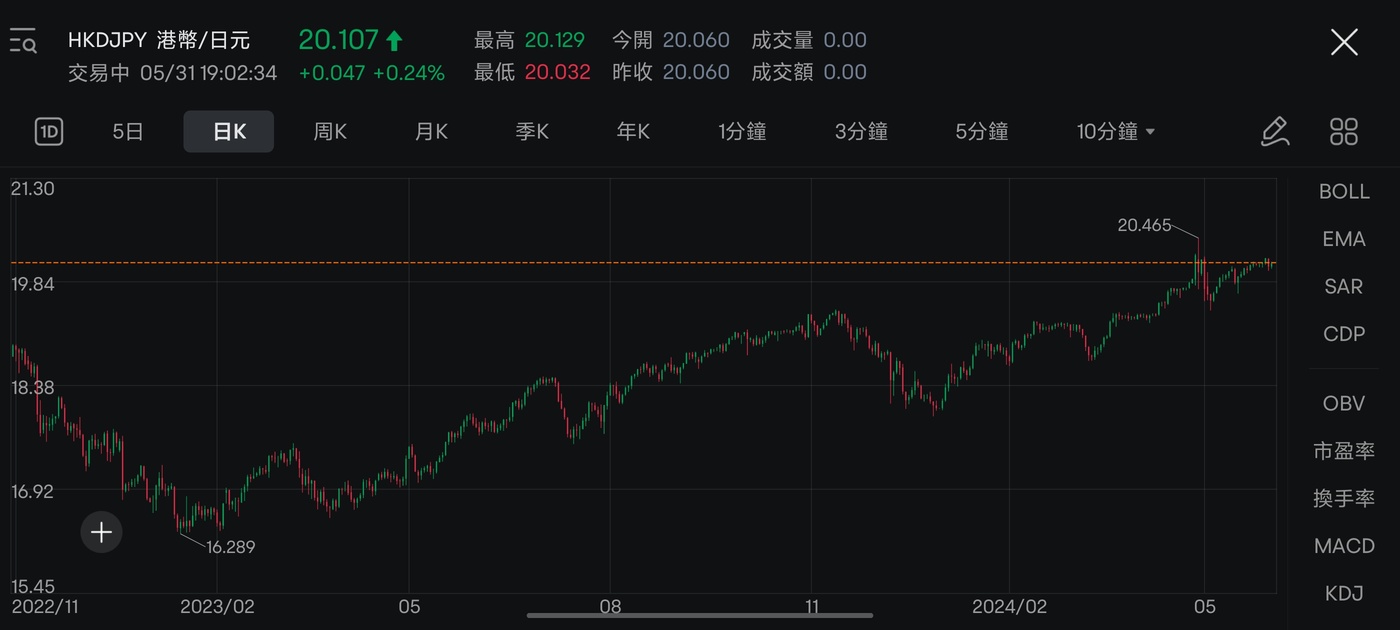Viewport: 1400px width, 630px height.
Task: Tap the round plus button on chart
Action: 101,532
